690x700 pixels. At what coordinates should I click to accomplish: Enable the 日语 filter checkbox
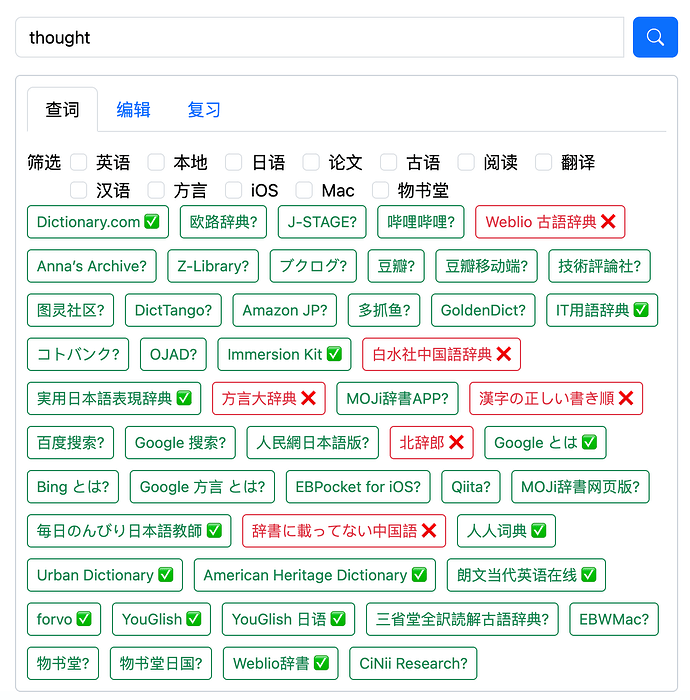tap(234, 162)
